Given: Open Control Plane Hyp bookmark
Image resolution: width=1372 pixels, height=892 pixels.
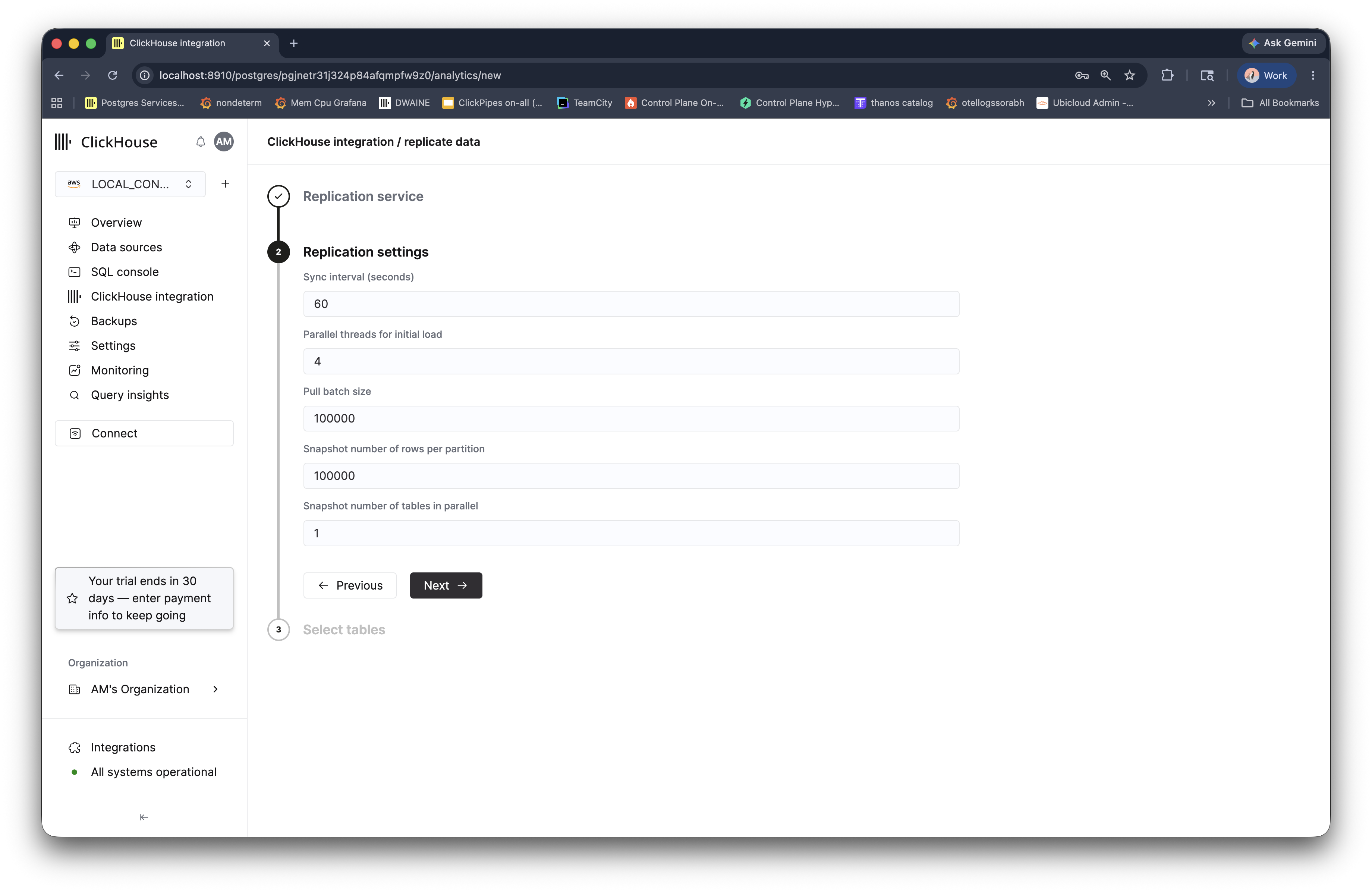Looking at the screenshot, I should point(790,103).
